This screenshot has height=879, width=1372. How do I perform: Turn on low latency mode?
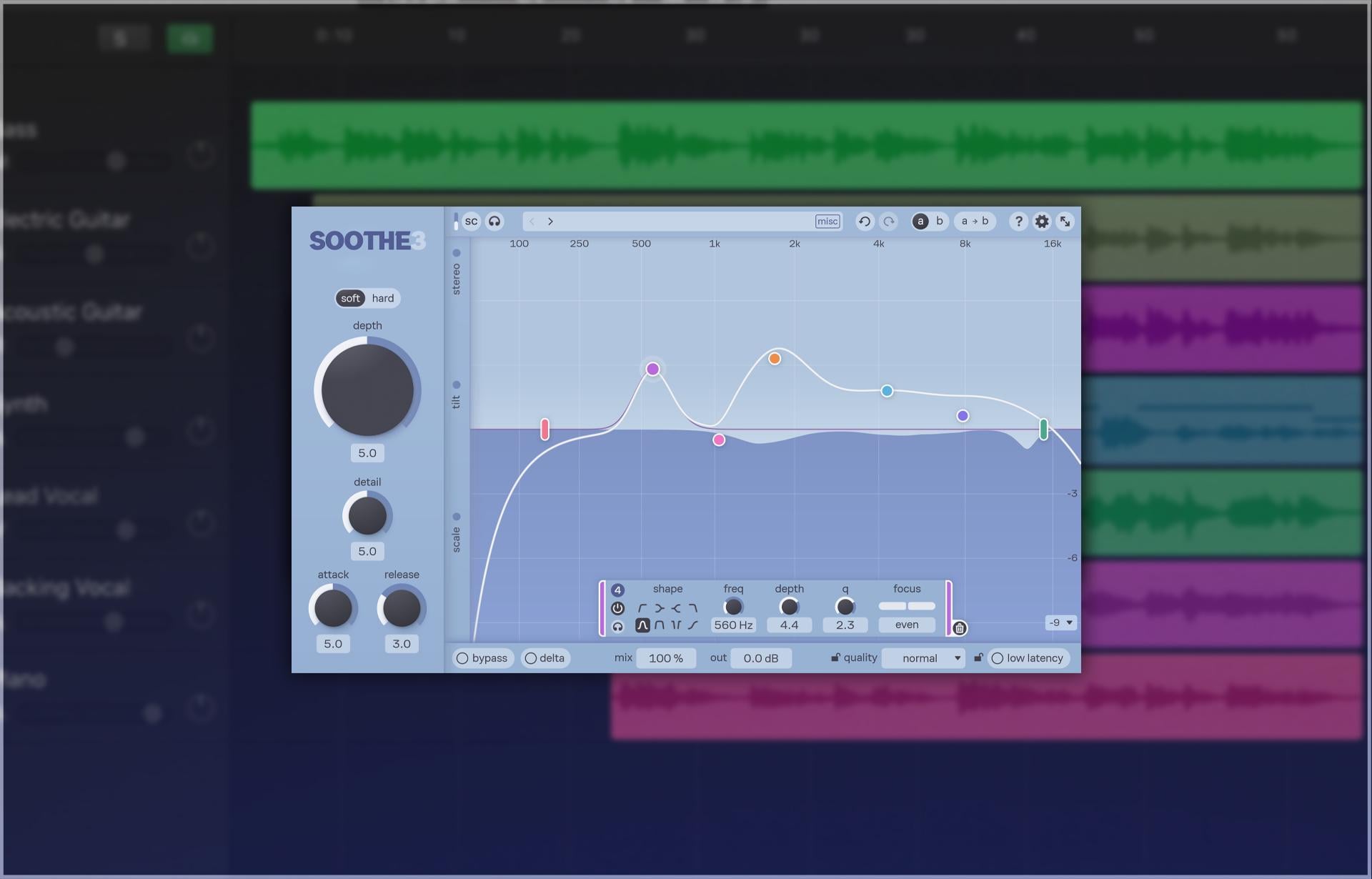pos(1028,658)
